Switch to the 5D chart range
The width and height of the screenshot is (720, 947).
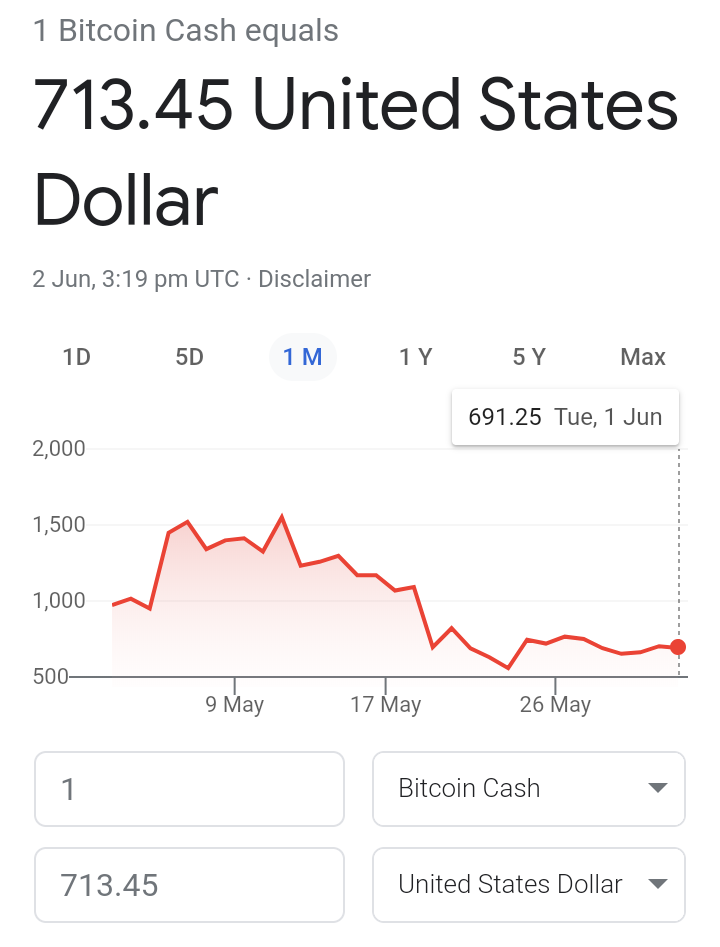(190, 357)
